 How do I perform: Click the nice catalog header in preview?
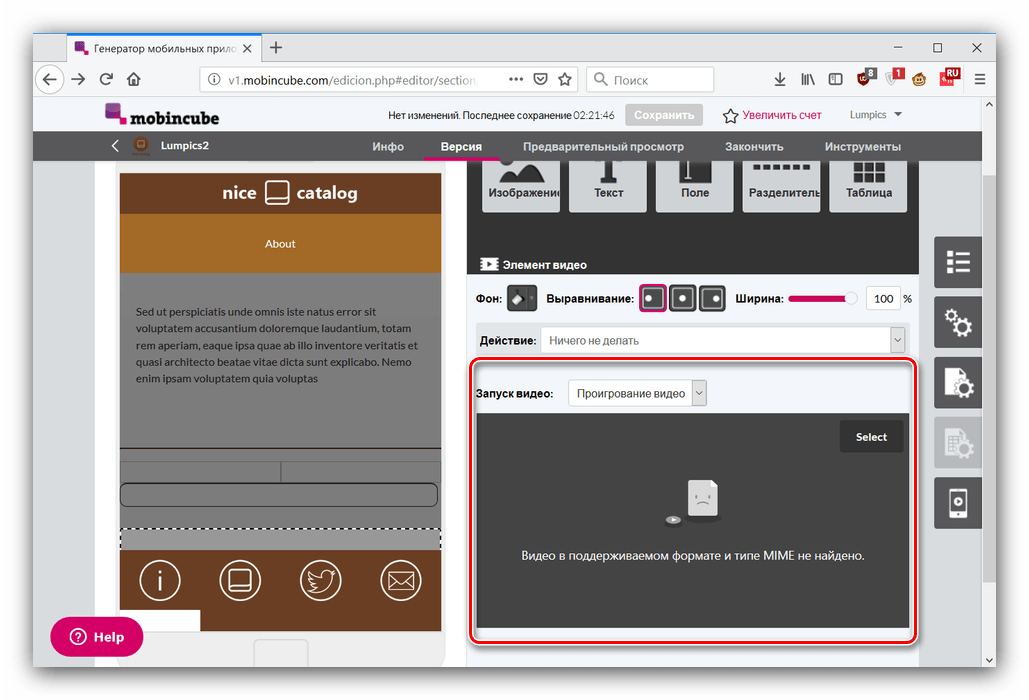click(x=280, y=193)
